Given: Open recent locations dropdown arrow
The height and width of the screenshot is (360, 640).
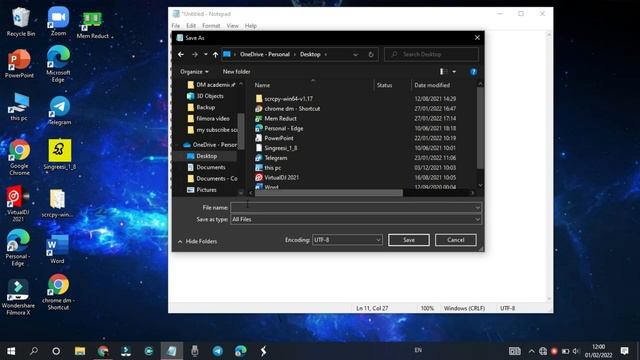Looking at the screenshot, I should (206, 54).
